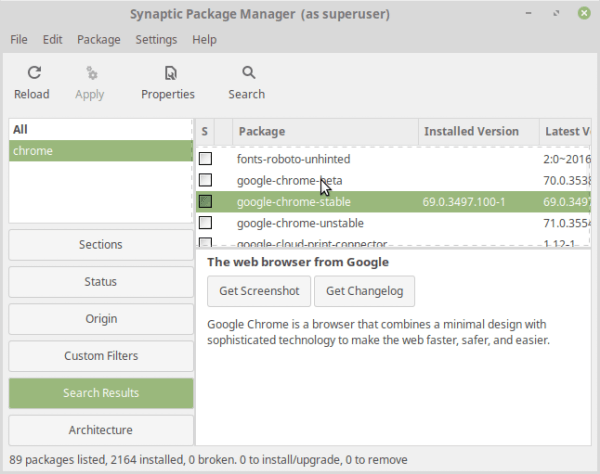Screen dimensions: 600x474
Task: Show the Status filter
Action: coord(101,282)
